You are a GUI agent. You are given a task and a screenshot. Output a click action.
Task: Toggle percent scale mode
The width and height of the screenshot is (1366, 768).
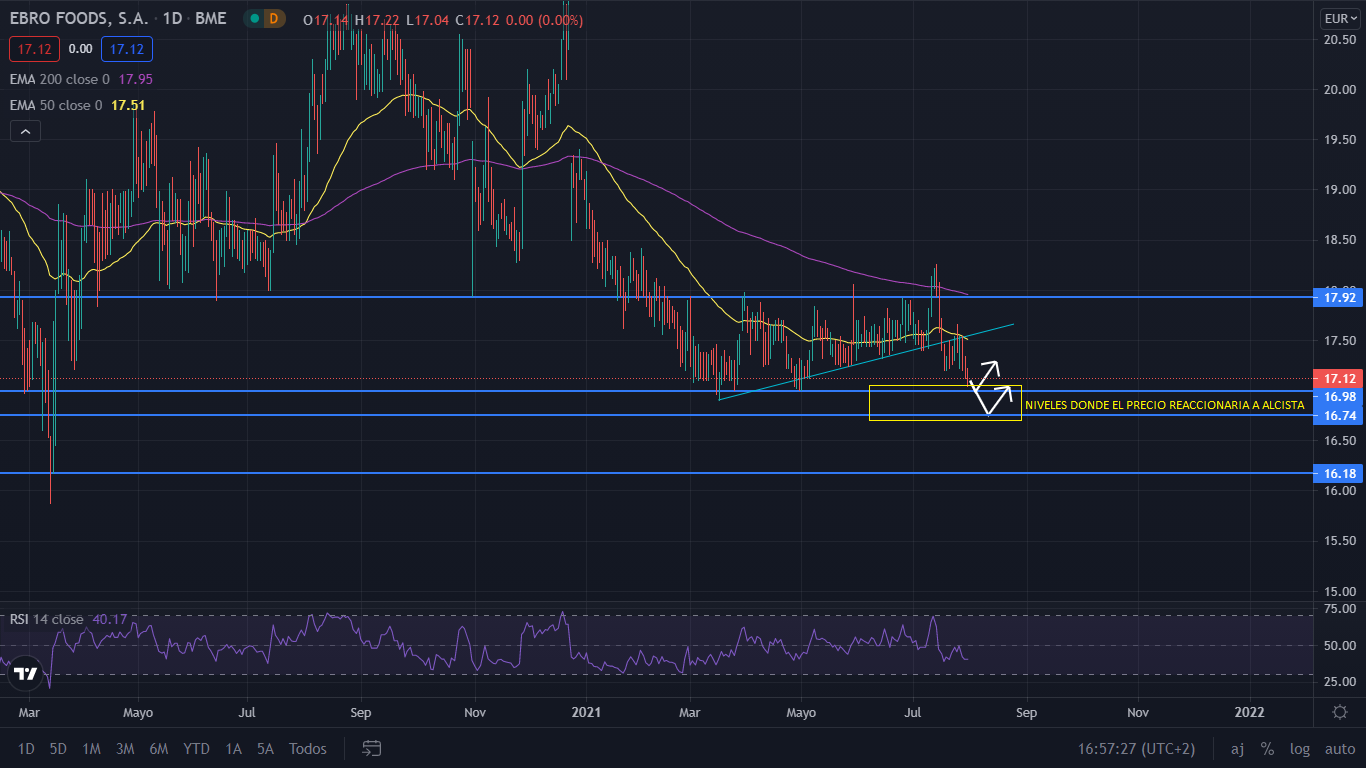pos(1267,748)
